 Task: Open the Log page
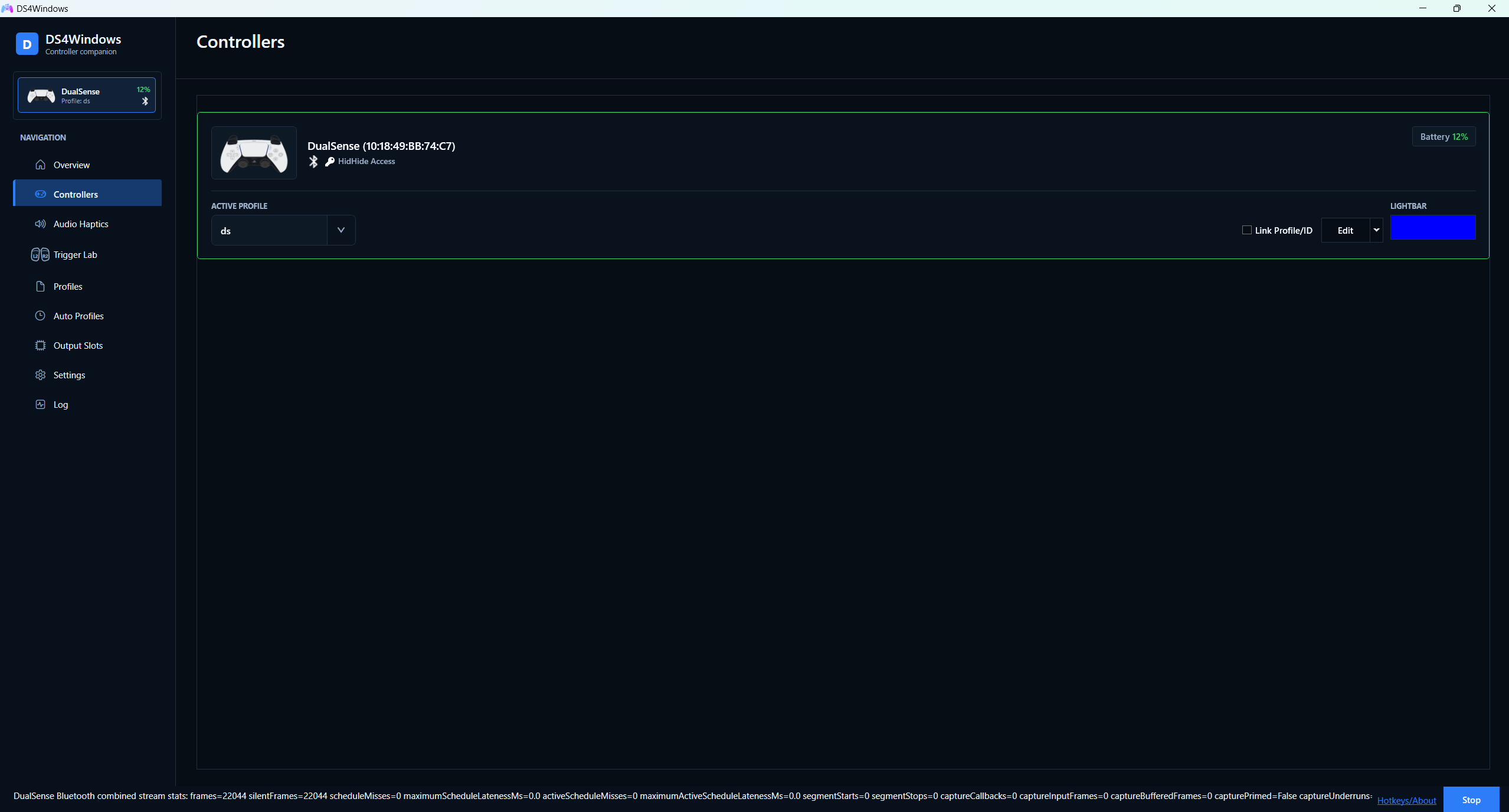(87, 404)
